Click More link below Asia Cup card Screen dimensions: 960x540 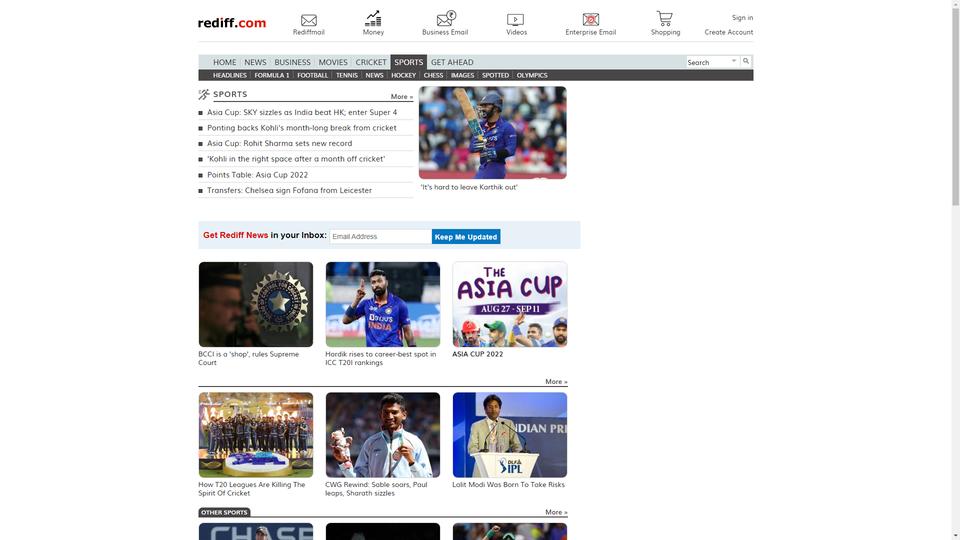pos(556,381)
